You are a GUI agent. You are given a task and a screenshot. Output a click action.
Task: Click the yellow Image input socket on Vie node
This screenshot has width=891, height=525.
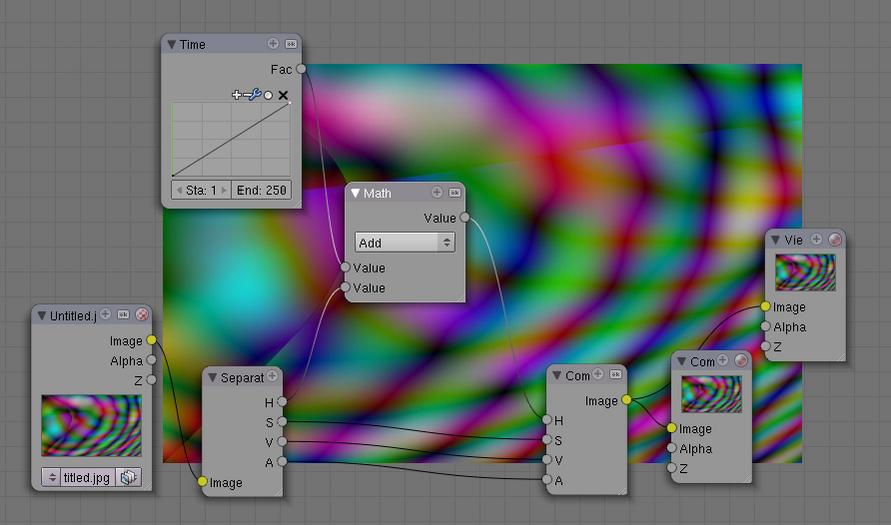[x=765, y=306]
